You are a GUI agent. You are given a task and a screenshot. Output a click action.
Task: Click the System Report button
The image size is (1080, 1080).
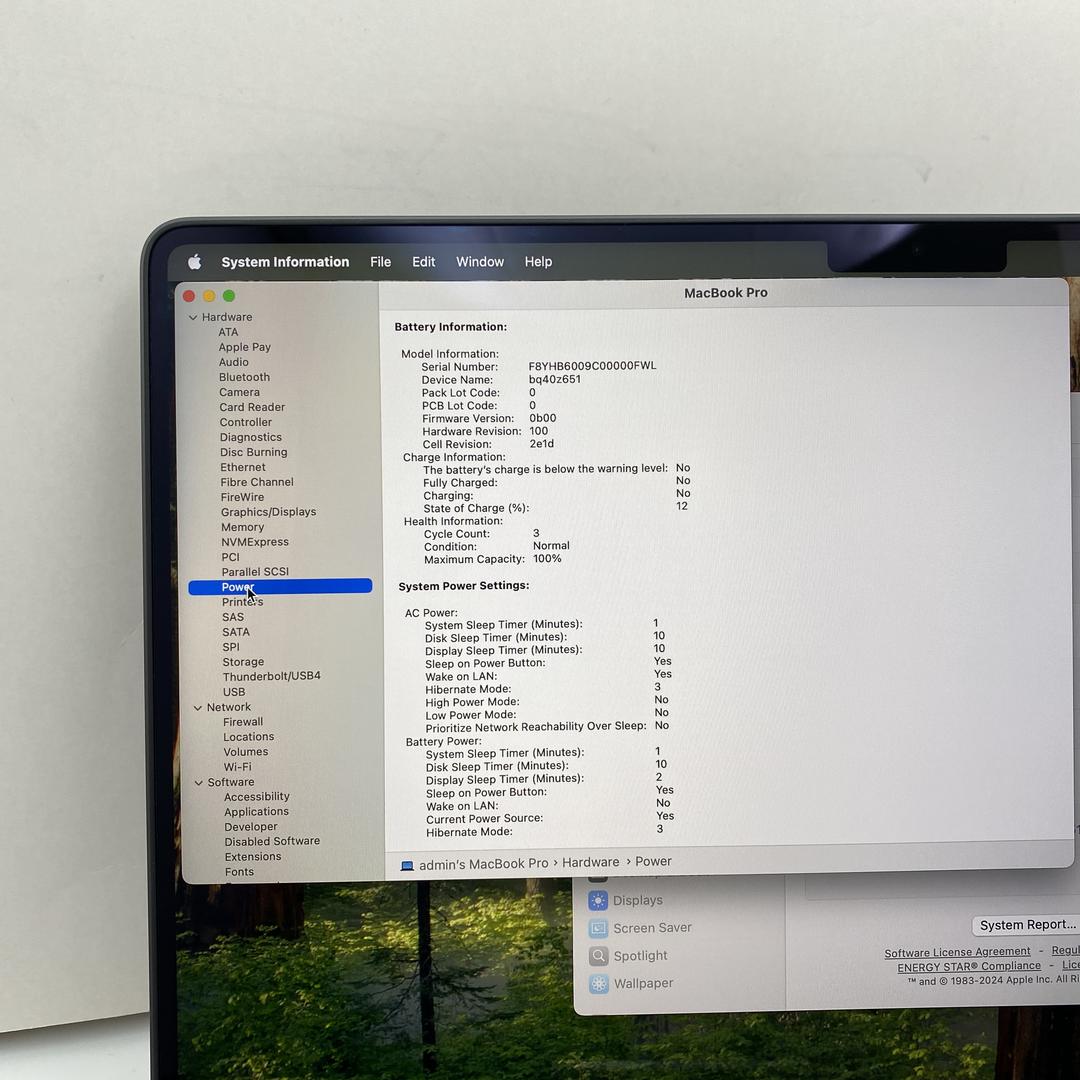1026,925
